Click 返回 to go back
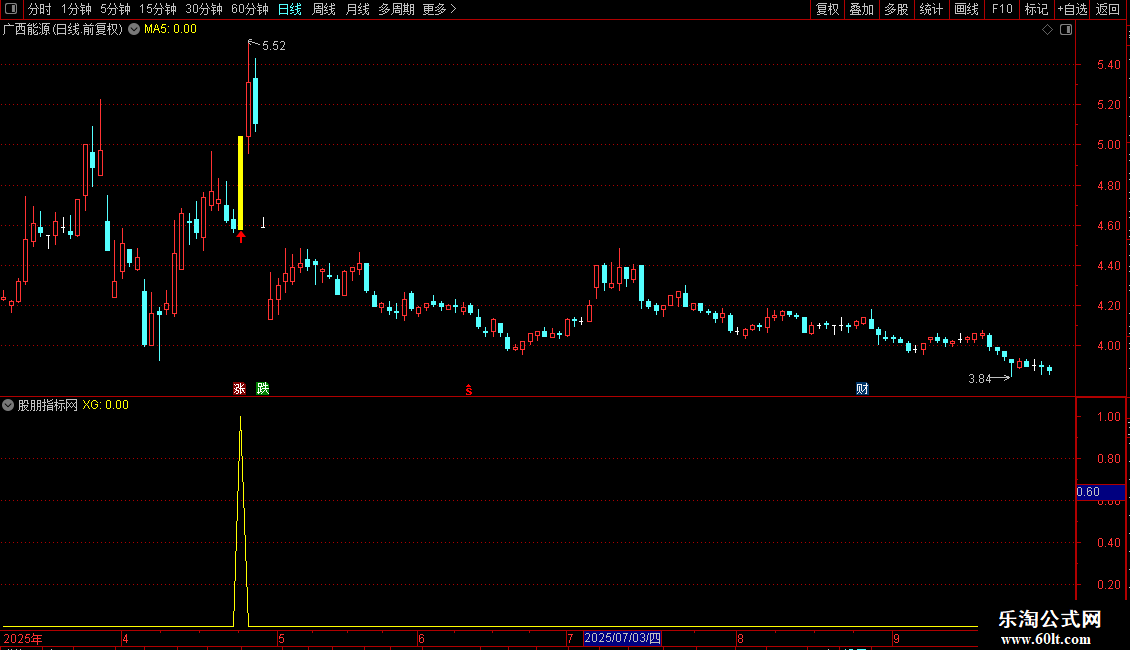 [x=1108, y=9]
